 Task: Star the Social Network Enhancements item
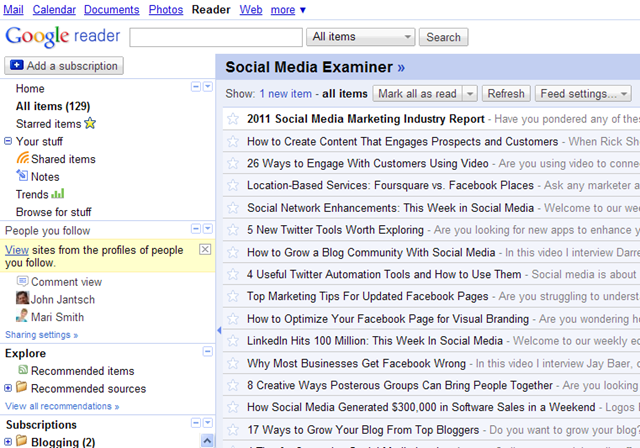click(233, 208)
